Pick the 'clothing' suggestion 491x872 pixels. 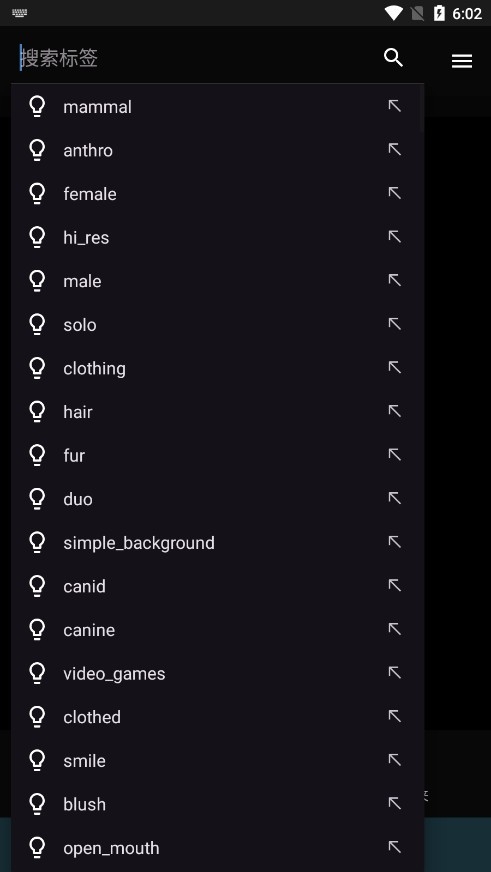pyautogui.click(x=217, y=368)
